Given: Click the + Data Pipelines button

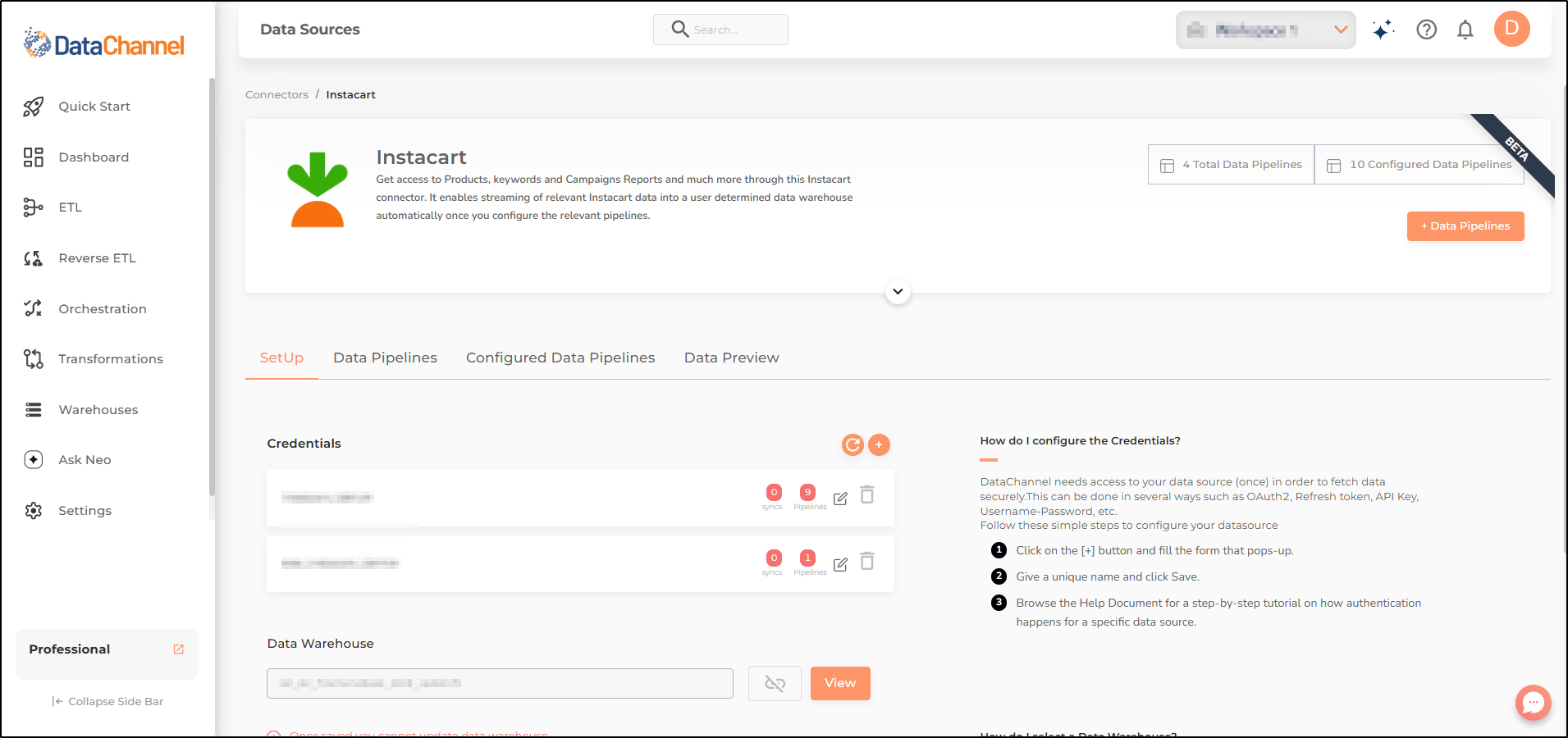Looking at the screenshot, I should [1465, 226].
